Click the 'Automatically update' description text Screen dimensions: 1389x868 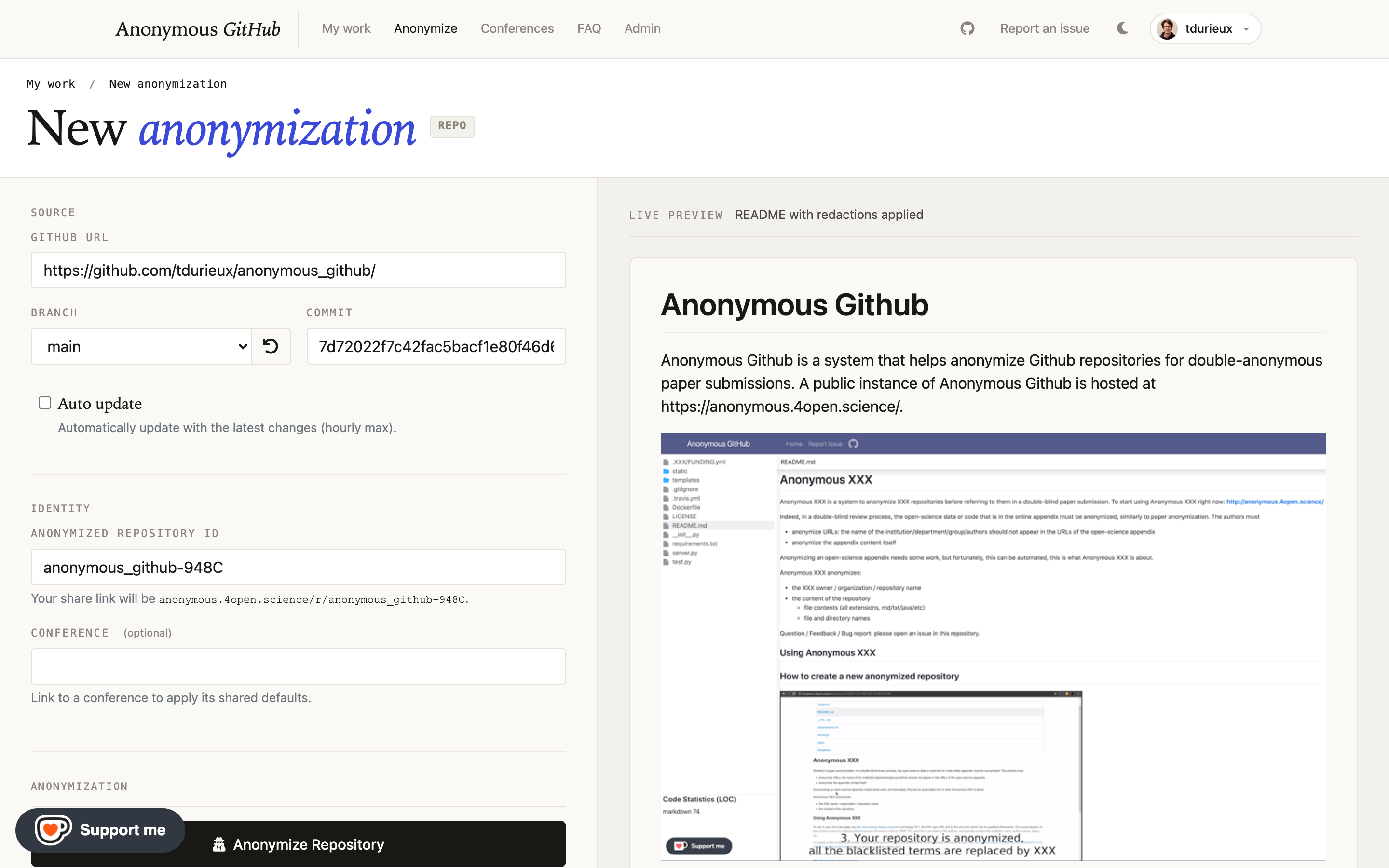[227, 428]
